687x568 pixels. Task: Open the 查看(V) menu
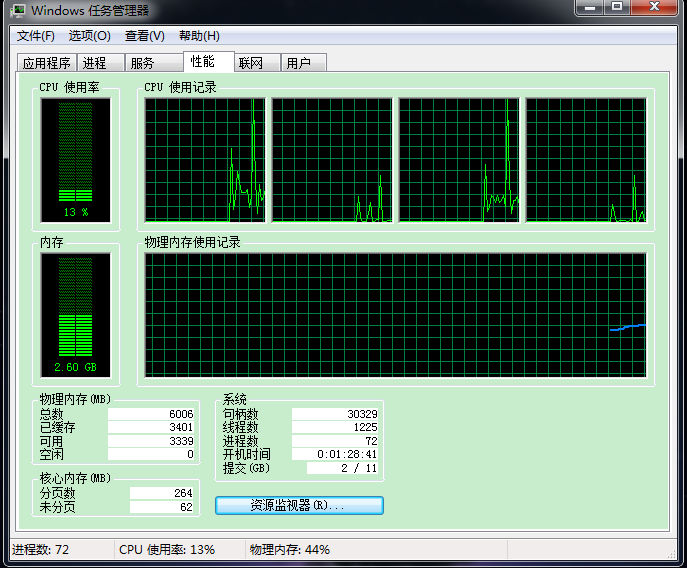click(144, 36)
